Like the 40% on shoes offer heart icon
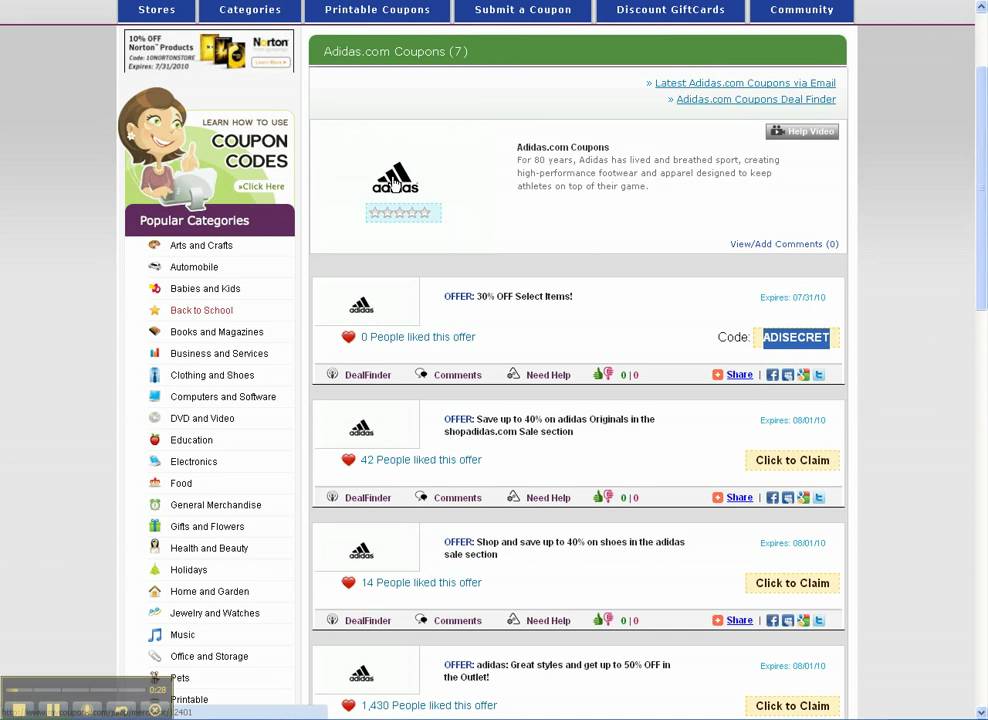 348,583
